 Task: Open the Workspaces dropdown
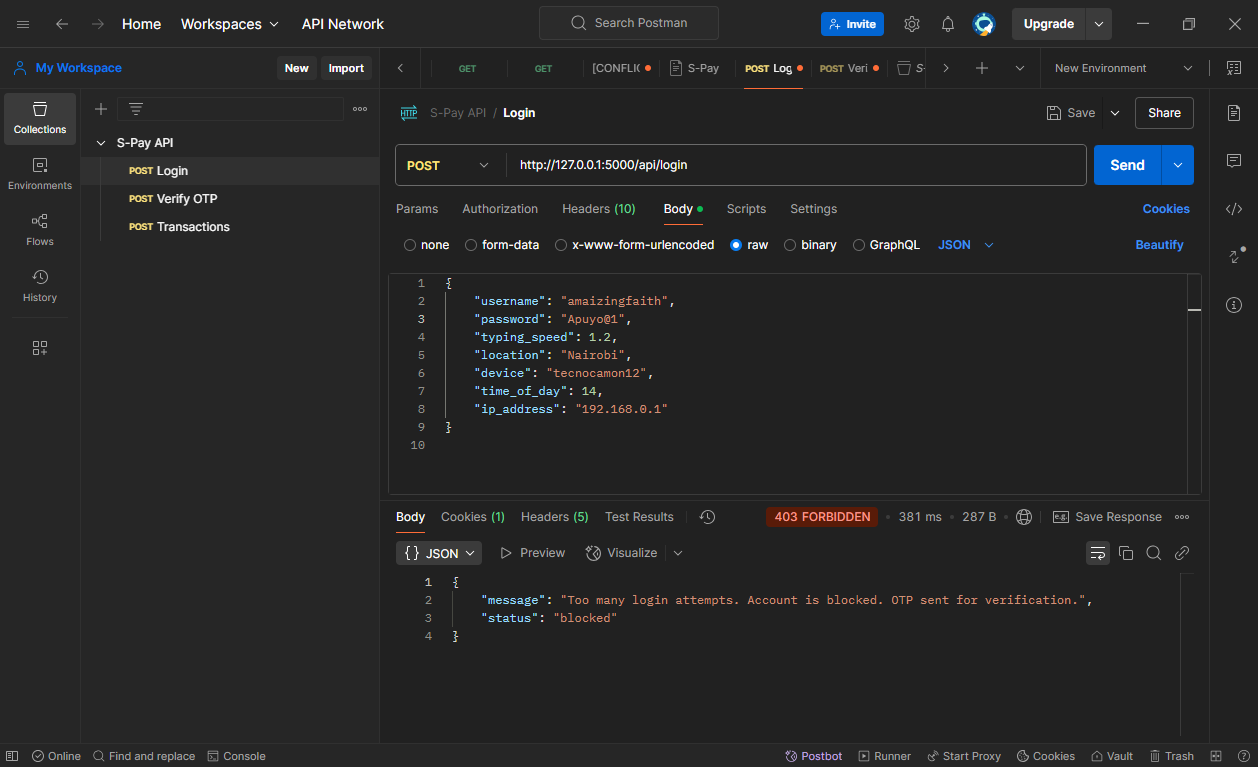231,24
